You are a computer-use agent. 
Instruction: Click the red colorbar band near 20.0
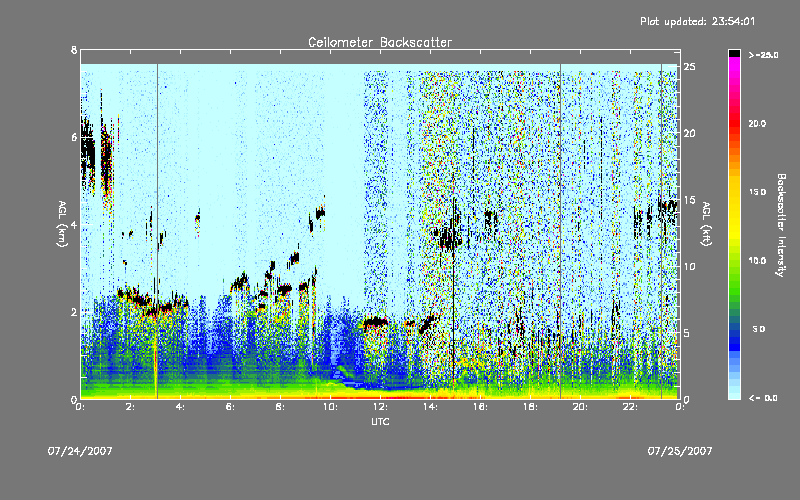(x=734, y=123)
